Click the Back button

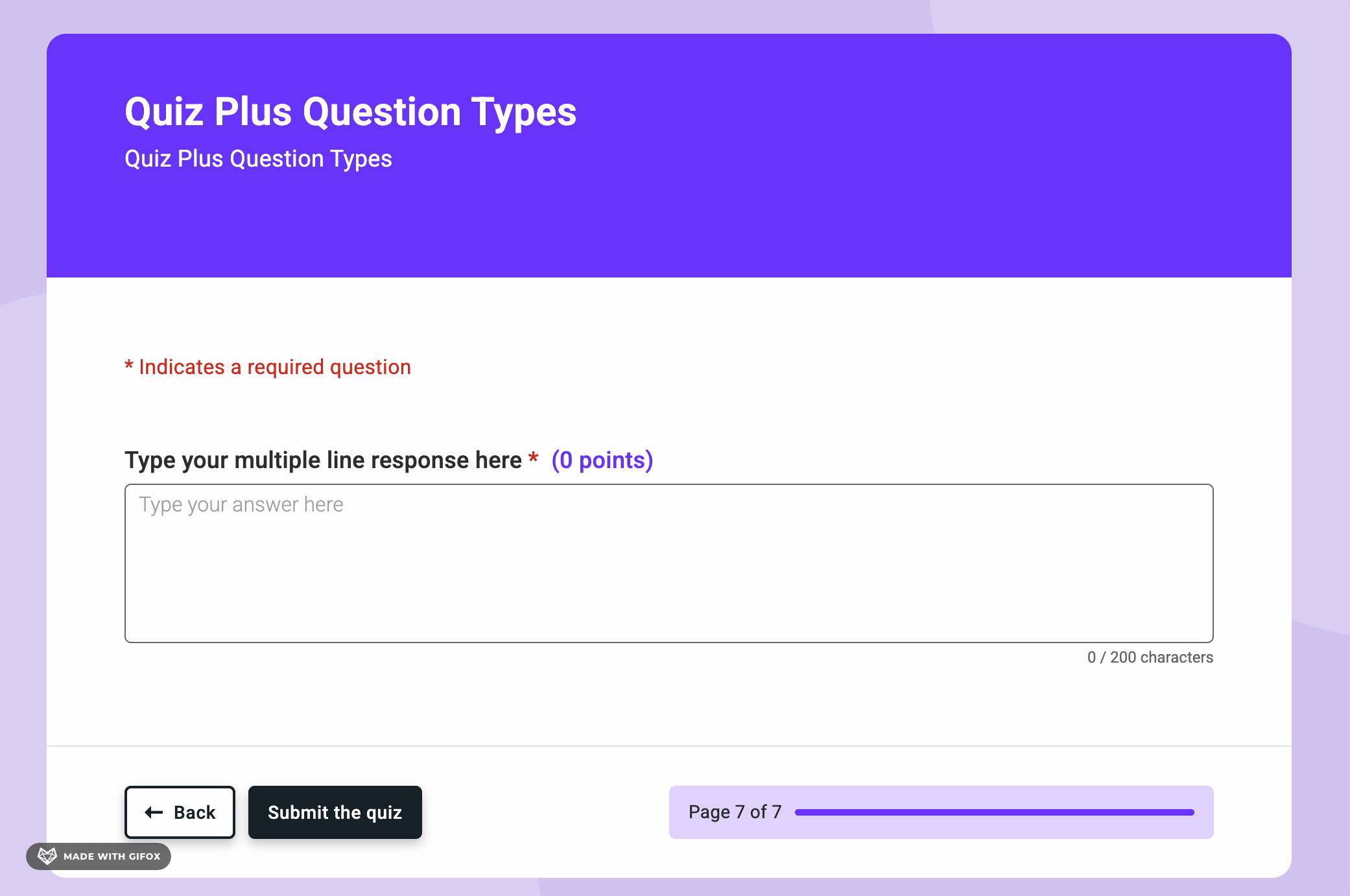pos(180,812)
